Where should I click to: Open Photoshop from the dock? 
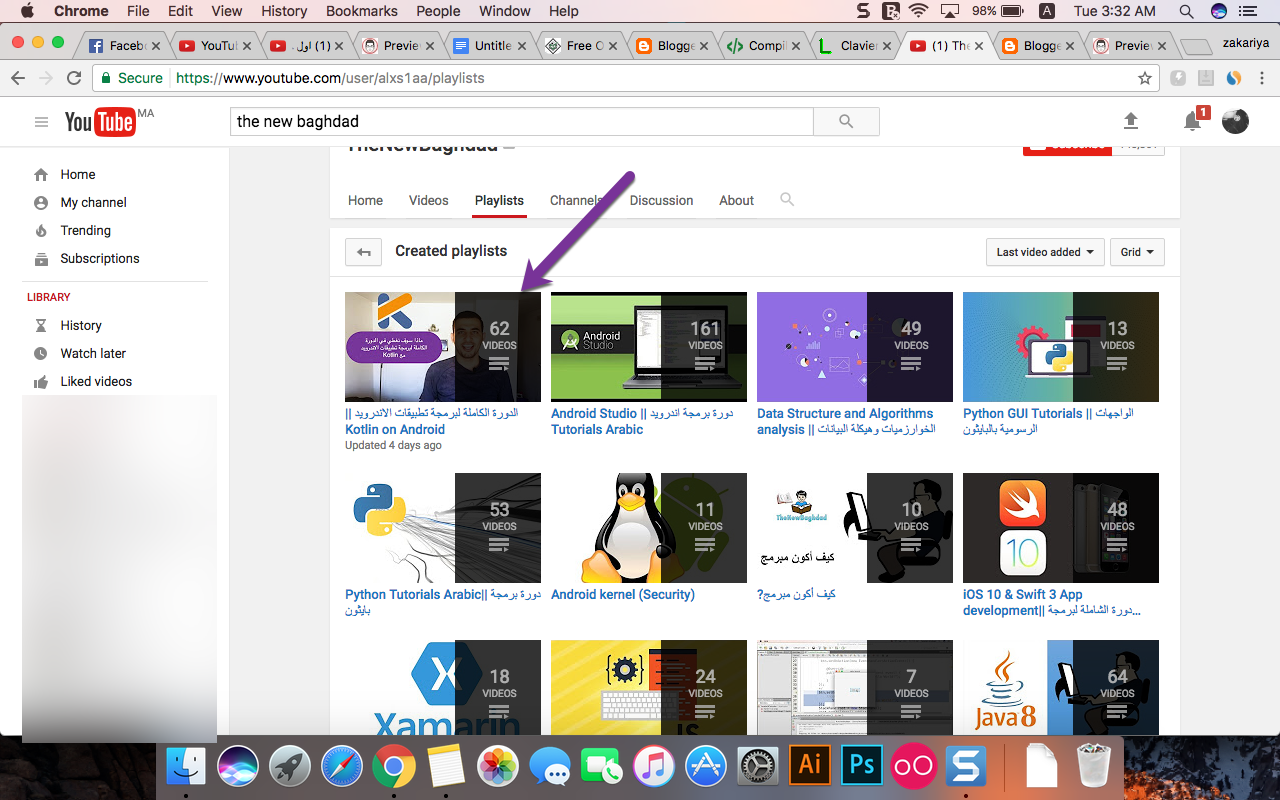(861, 766)
